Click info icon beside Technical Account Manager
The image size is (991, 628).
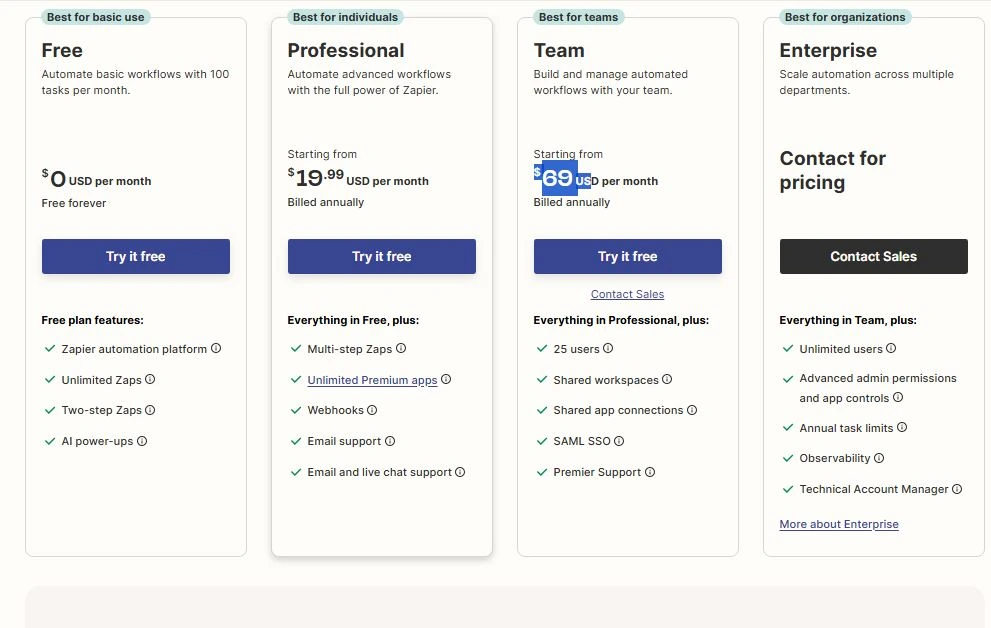click(957, 489)
